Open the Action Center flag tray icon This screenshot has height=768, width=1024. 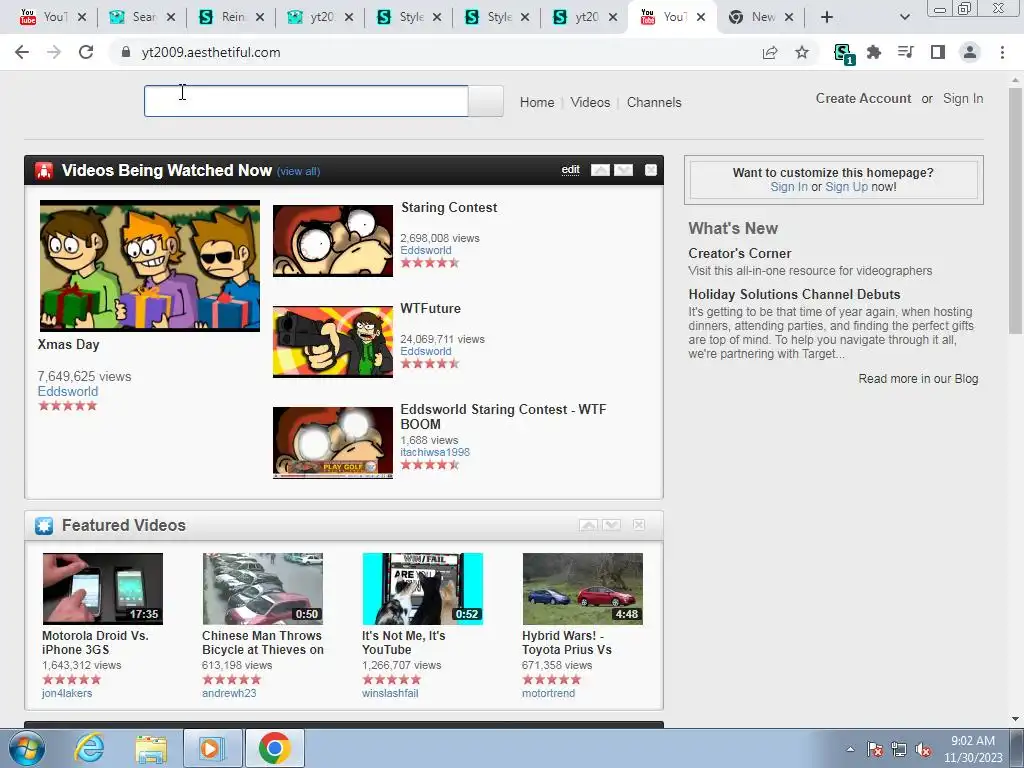tap(874, 750)
